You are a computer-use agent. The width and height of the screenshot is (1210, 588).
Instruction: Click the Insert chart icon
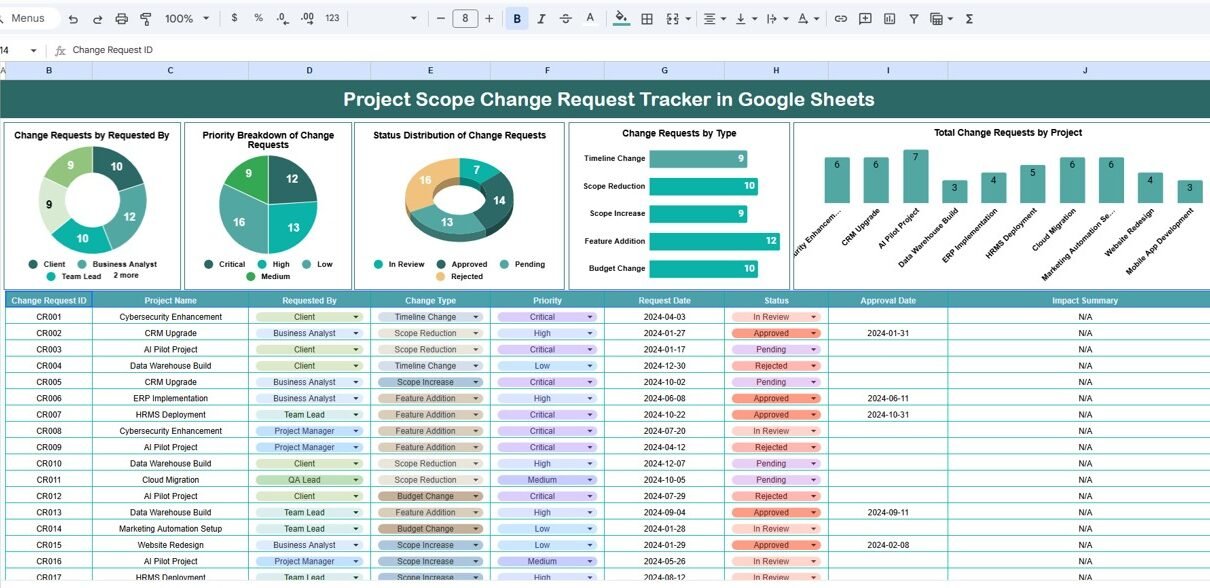pos(889,19)
